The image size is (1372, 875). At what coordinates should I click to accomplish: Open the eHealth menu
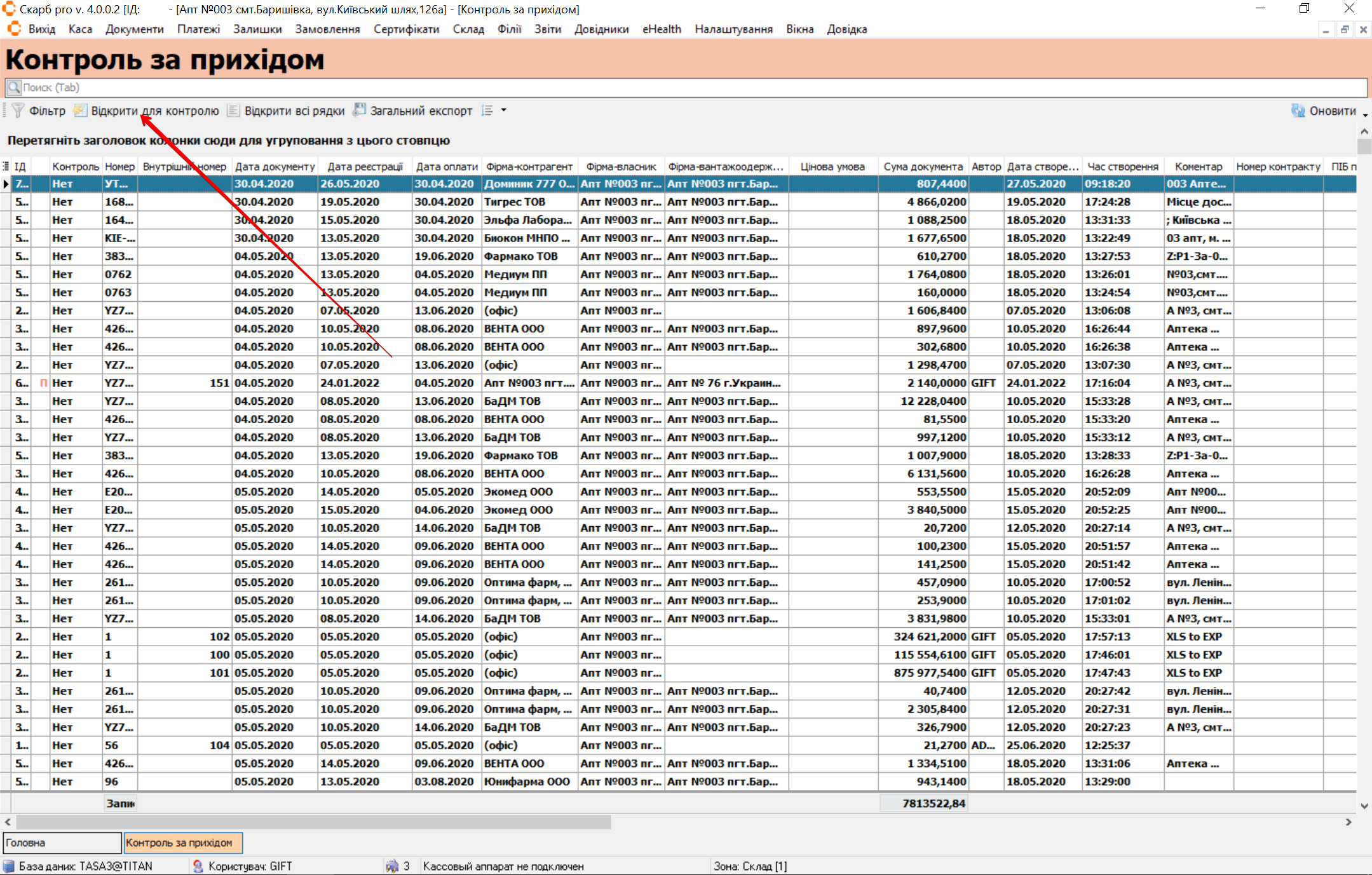pyautogui.click(x=661, y=29)
